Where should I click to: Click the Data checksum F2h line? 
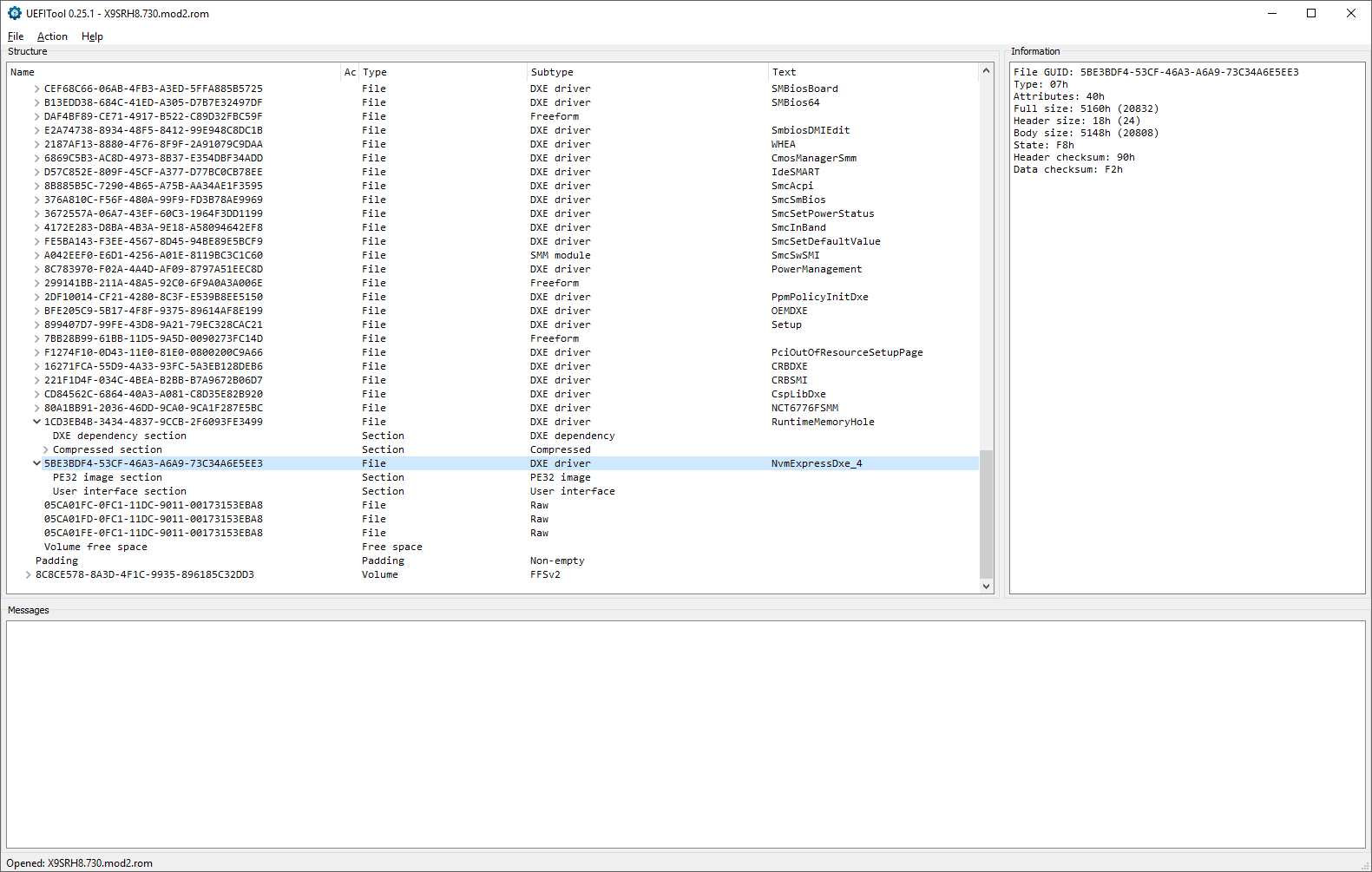1067,169
